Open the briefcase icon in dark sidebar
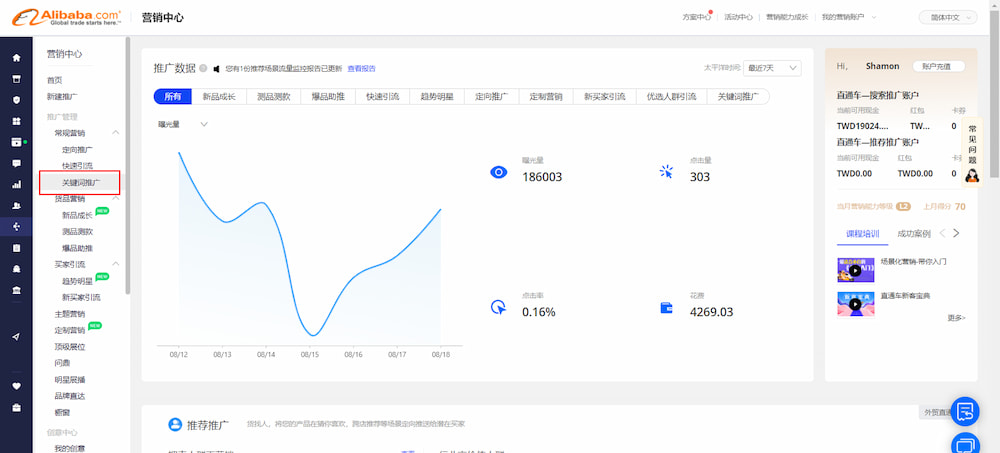This screenshot has height=453, width=1000. [x=17, y=407]
